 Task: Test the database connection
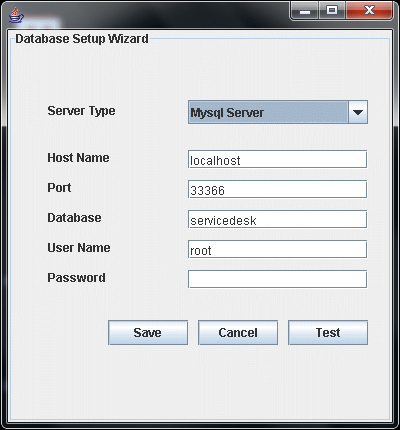pos(328,333)
